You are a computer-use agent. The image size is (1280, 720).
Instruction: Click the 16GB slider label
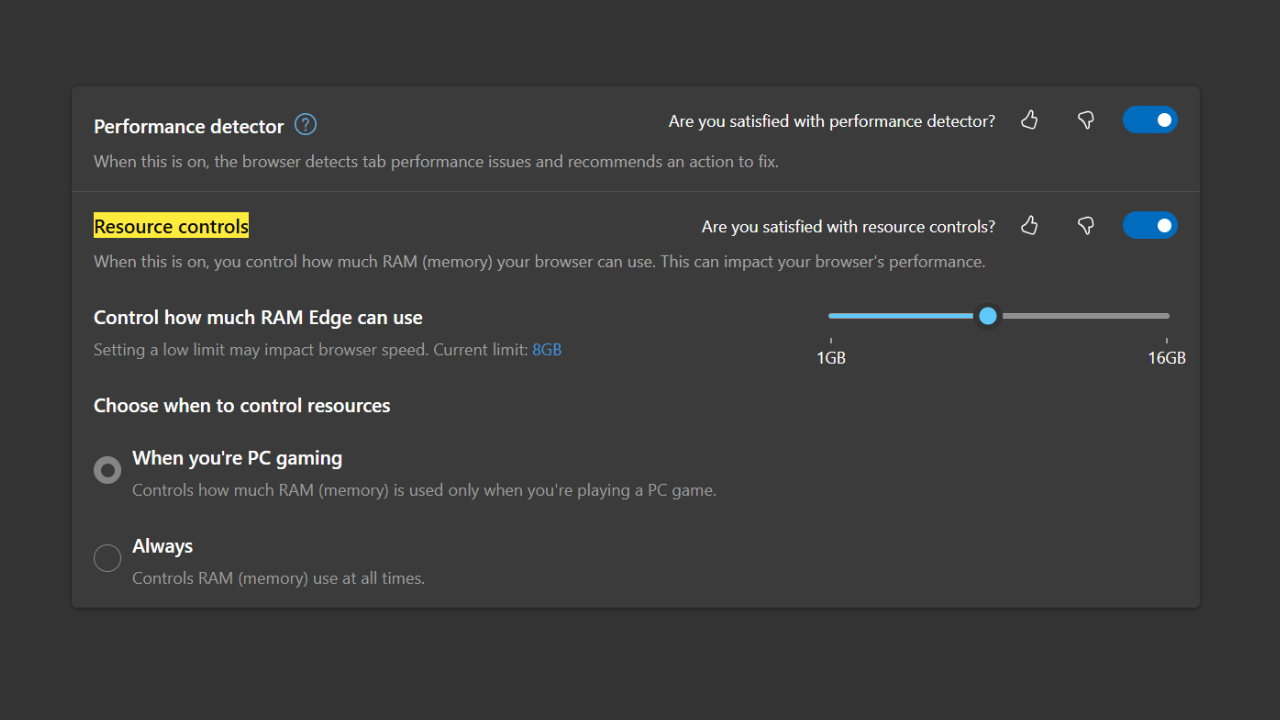[1166, 357]
